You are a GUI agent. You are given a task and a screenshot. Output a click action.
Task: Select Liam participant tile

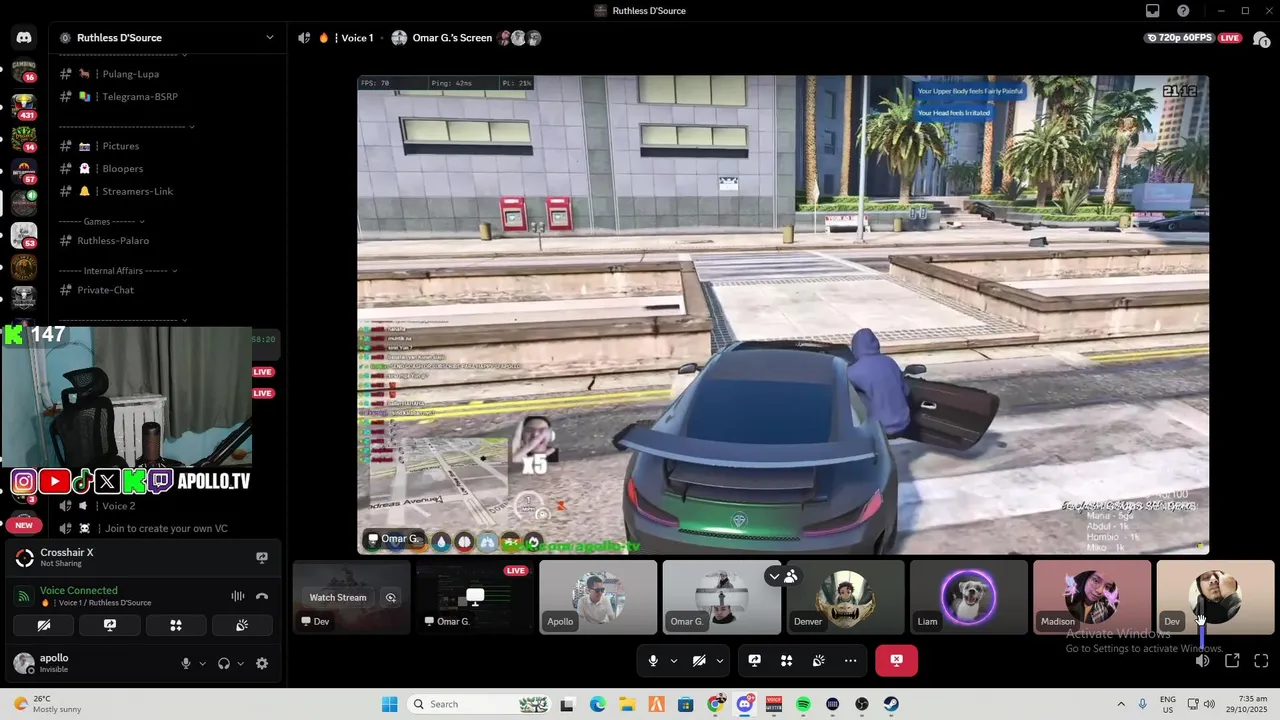[969, 597]
